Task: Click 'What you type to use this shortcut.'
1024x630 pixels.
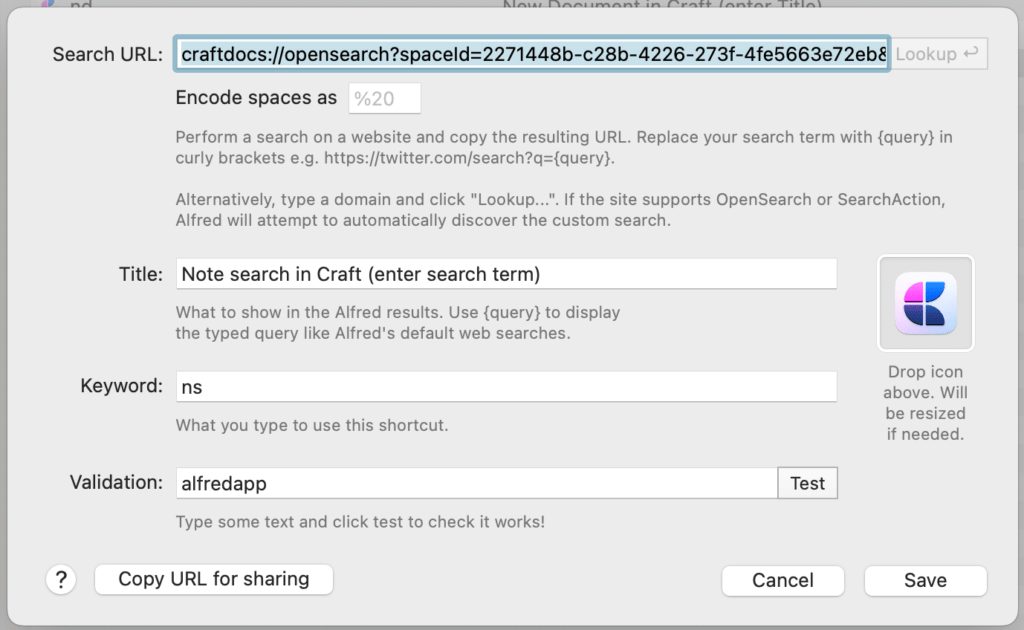Action: [x=312, y=425]
